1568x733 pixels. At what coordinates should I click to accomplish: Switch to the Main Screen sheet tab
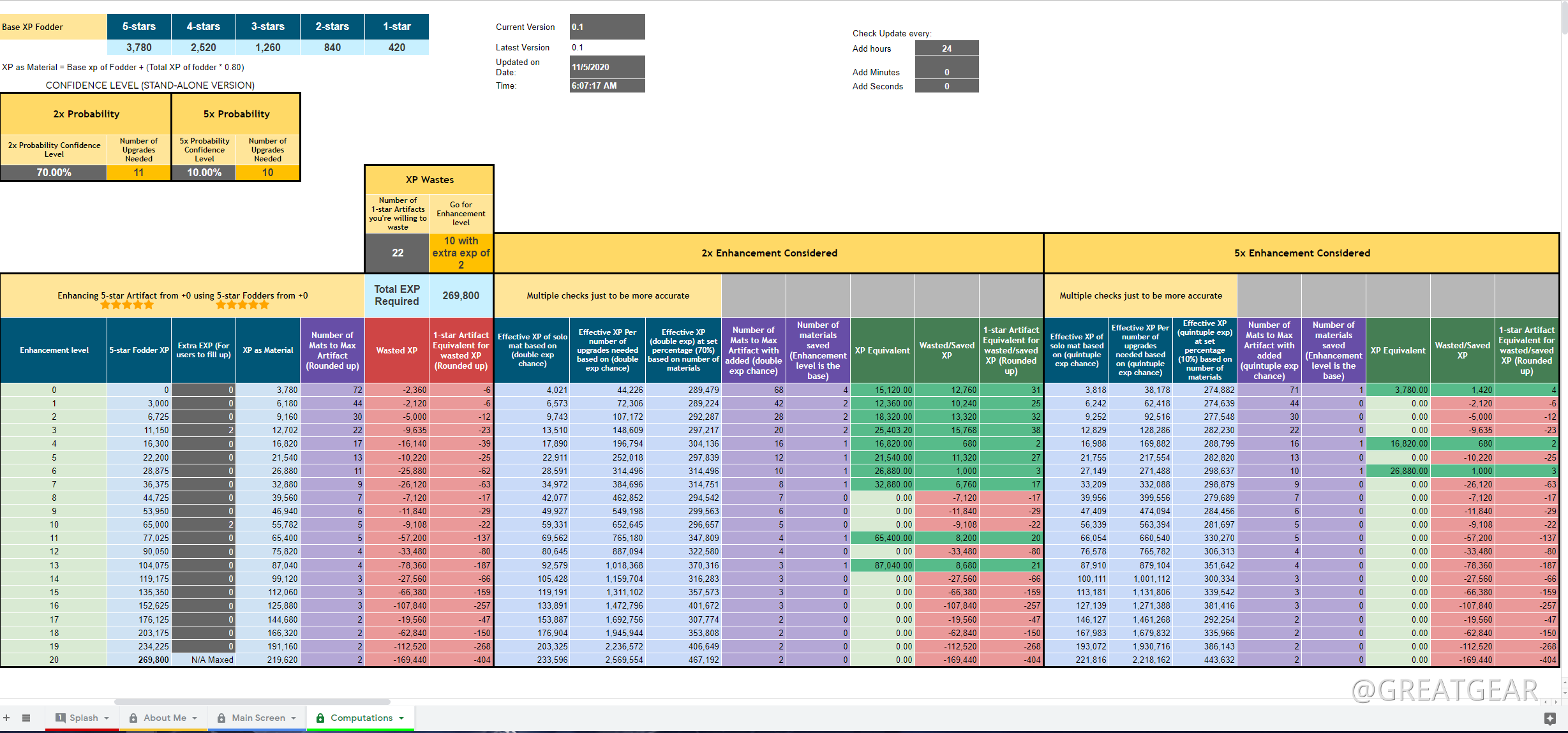tap(258, 718)
